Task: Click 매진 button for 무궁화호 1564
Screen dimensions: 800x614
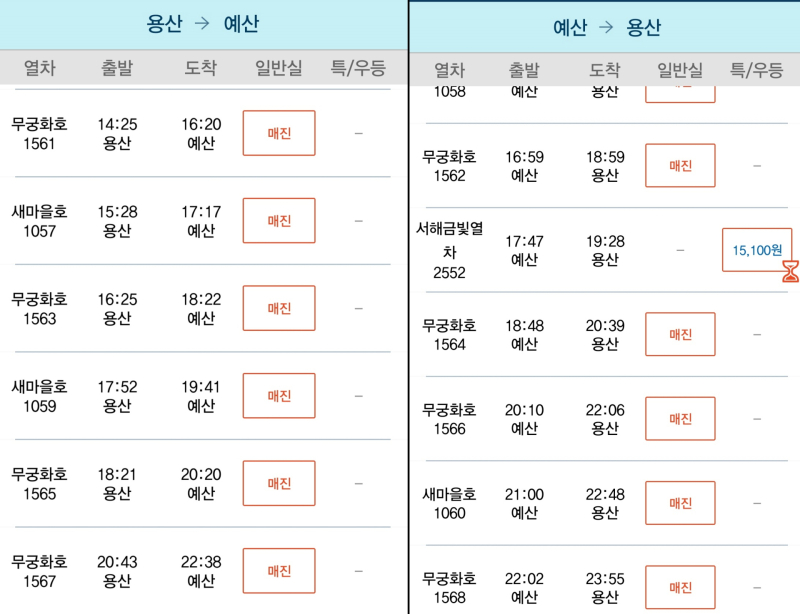Action: click(x=680, y=334)
